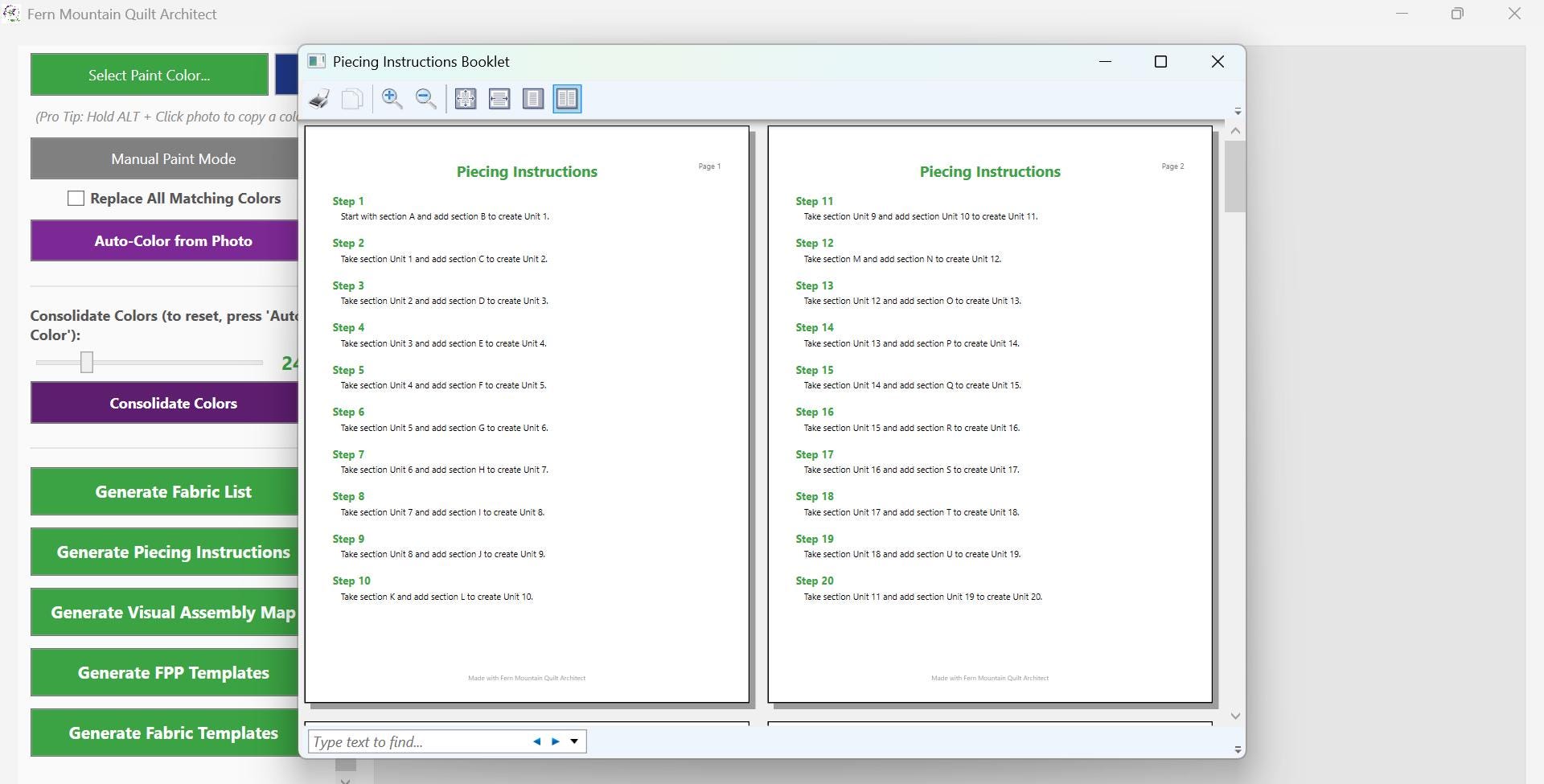
Task: Expand the find bar overflow chevron at bottom right
Action: (1238, 749)
